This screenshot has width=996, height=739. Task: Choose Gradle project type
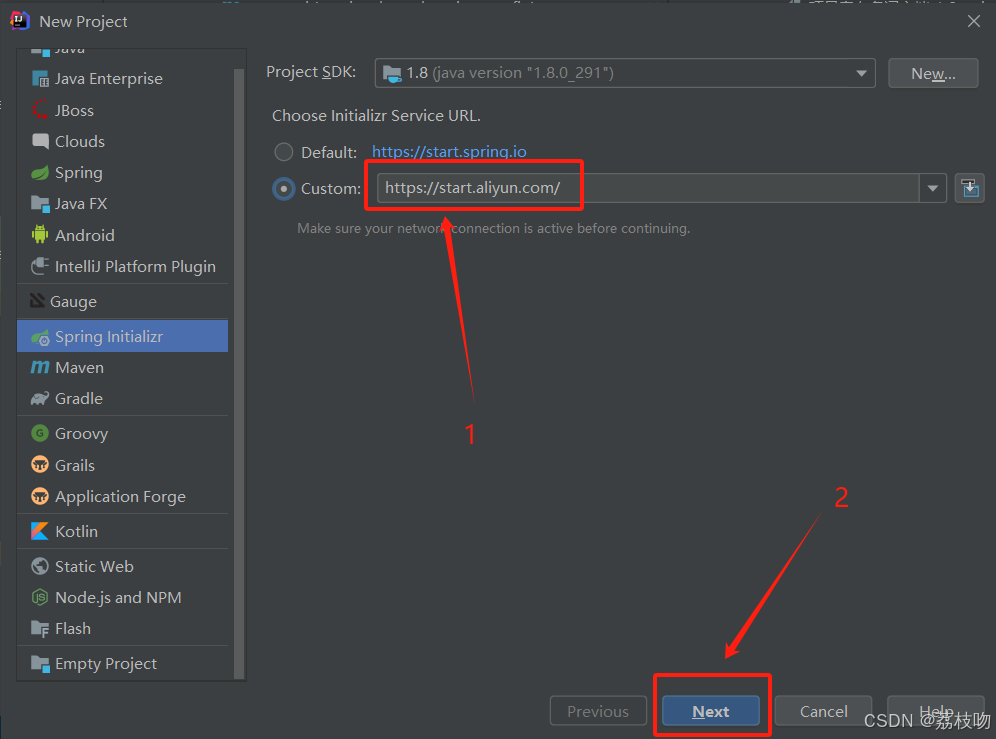[123, 398]
